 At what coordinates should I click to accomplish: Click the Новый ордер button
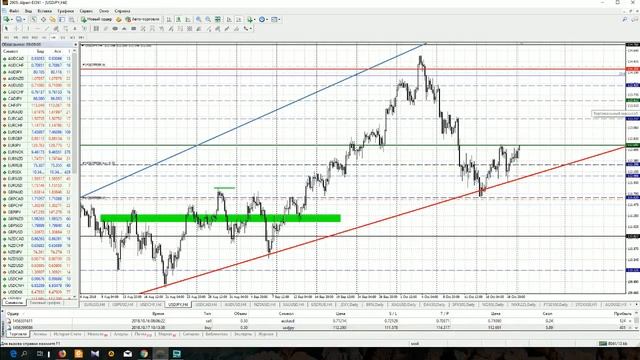pos(96,19)
